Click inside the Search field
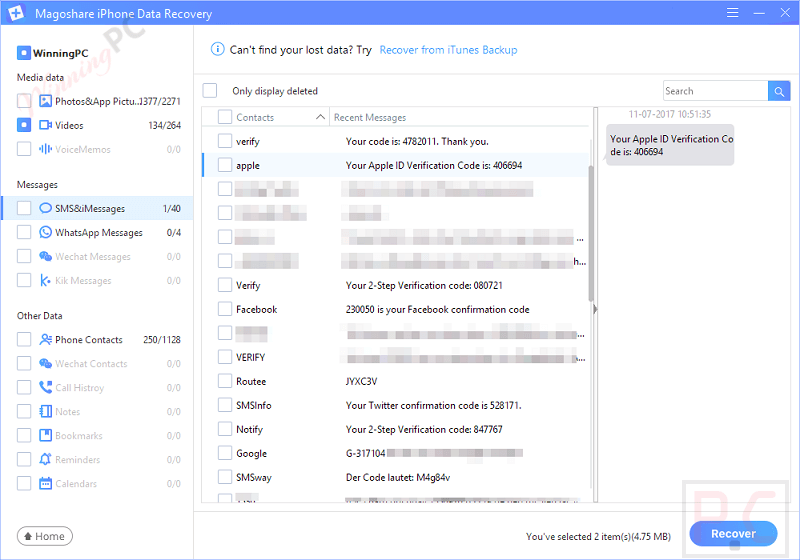 pyautogui.click(x=715, y=91)
